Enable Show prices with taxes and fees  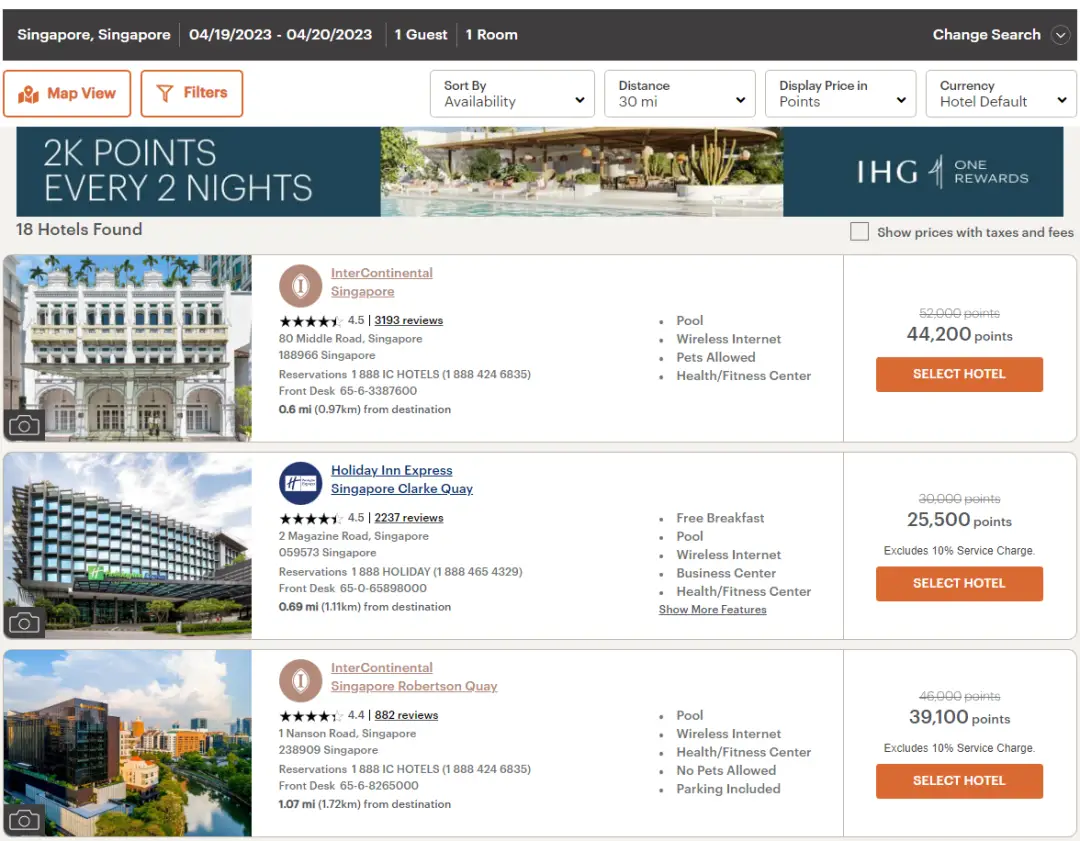[859, 232]
